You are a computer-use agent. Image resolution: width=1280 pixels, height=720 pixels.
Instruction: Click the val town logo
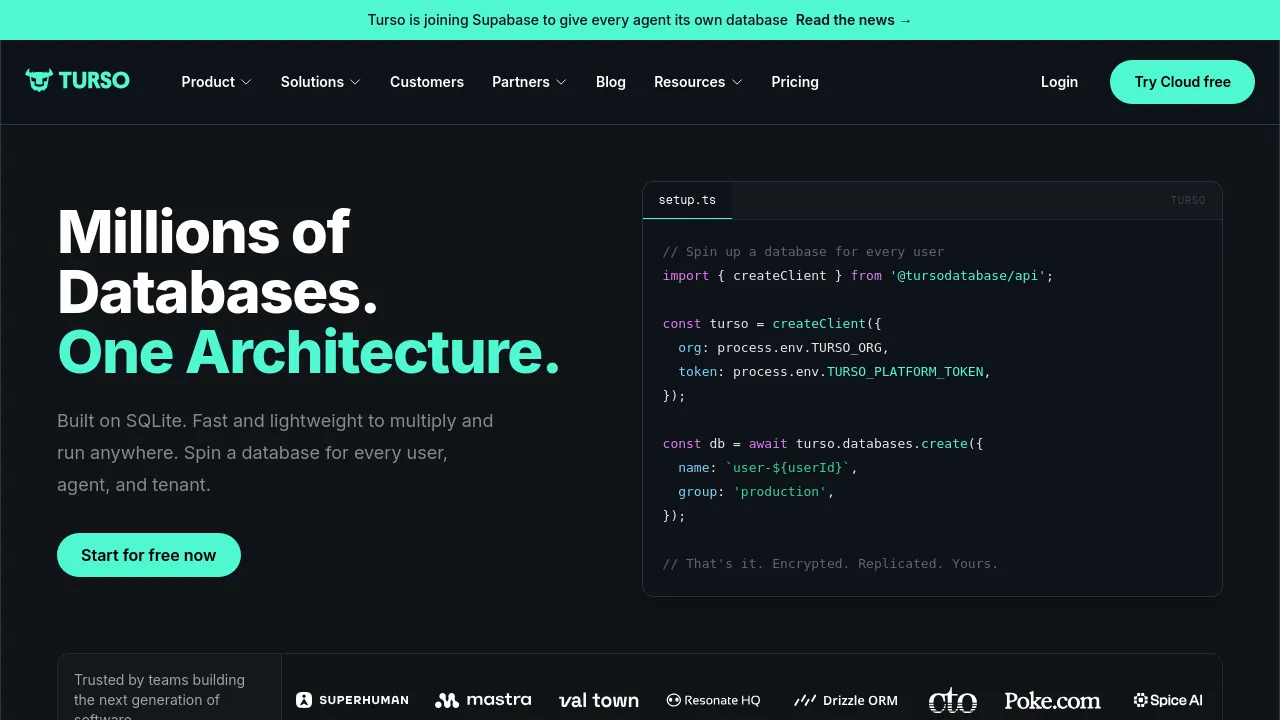[599, 700]
